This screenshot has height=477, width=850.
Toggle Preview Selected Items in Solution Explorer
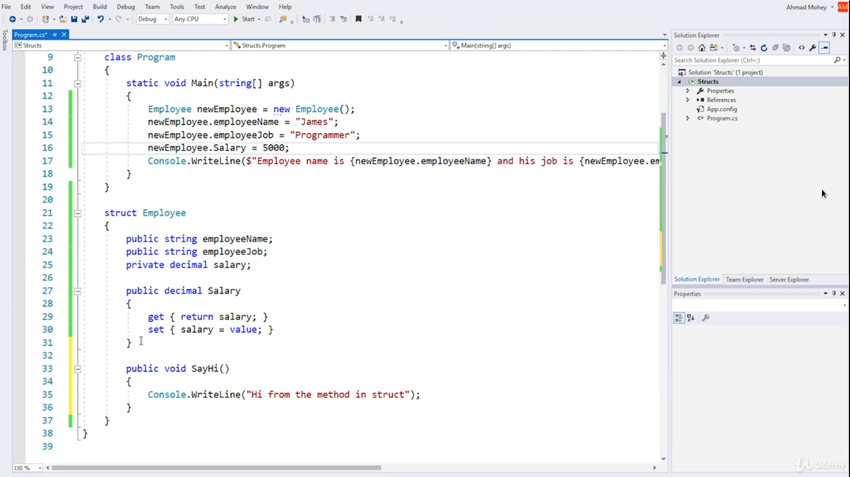[825, 48]
